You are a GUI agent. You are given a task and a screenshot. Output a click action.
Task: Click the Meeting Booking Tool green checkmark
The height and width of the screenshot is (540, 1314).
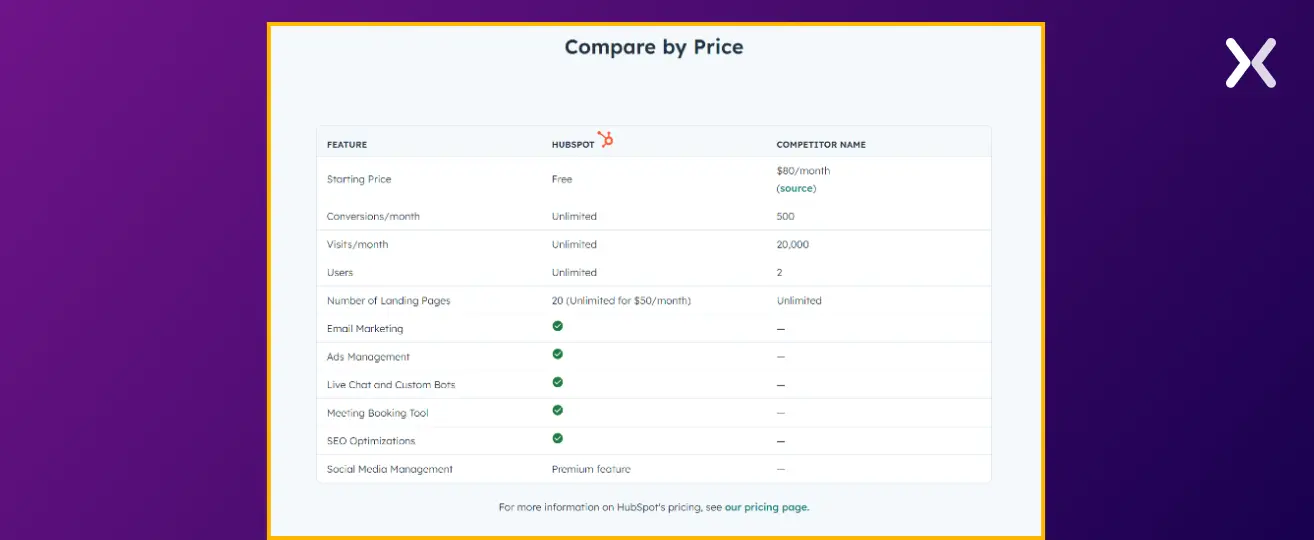tap(558, 410)
